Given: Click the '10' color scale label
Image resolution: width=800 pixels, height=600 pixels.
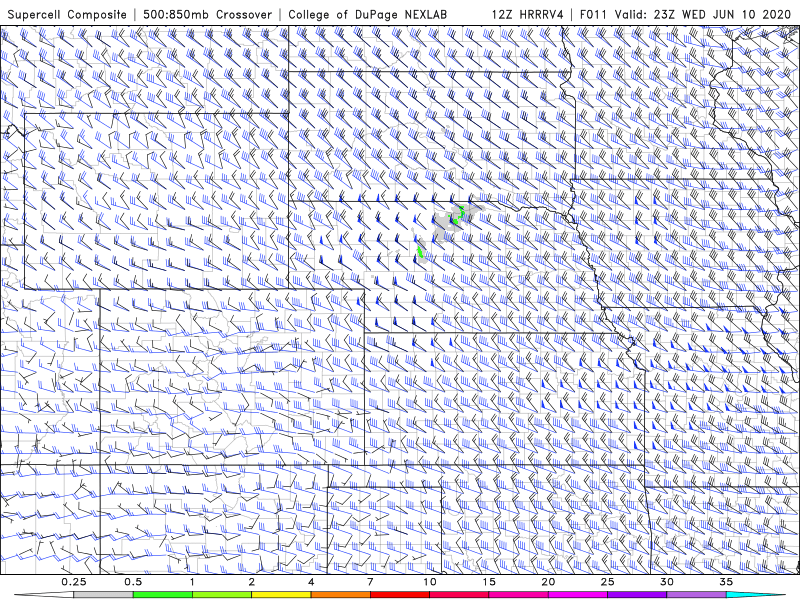Looking at the screenshot, I should click(430, 582).
